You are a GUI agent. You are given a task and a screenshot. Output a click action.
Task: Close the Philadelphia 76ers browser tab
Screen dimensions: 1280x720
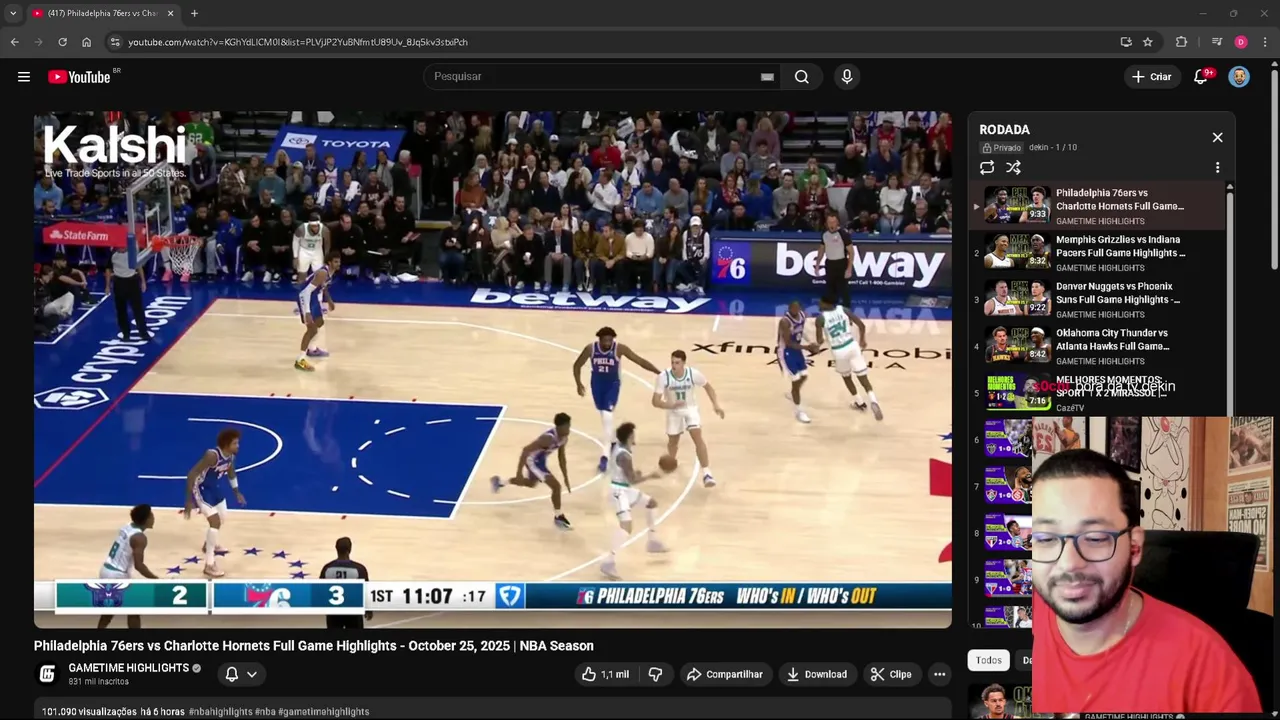(x=170, y=13)
